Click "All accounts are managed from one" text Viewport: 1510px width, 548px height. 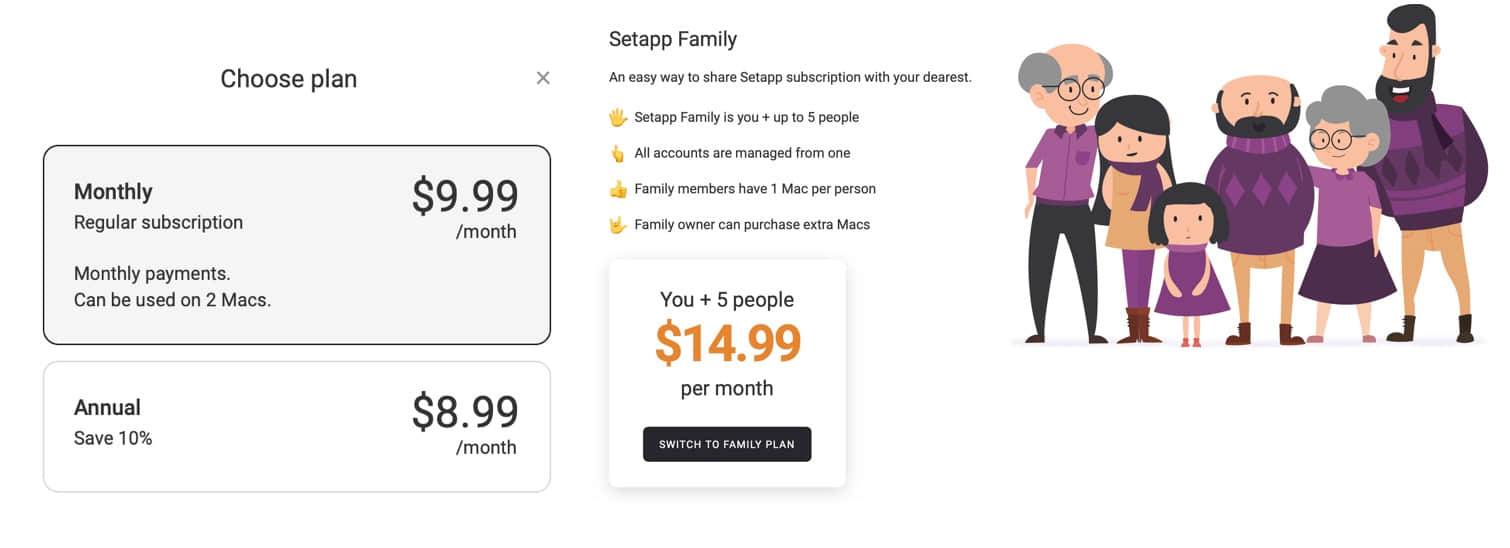click(742, 153)
